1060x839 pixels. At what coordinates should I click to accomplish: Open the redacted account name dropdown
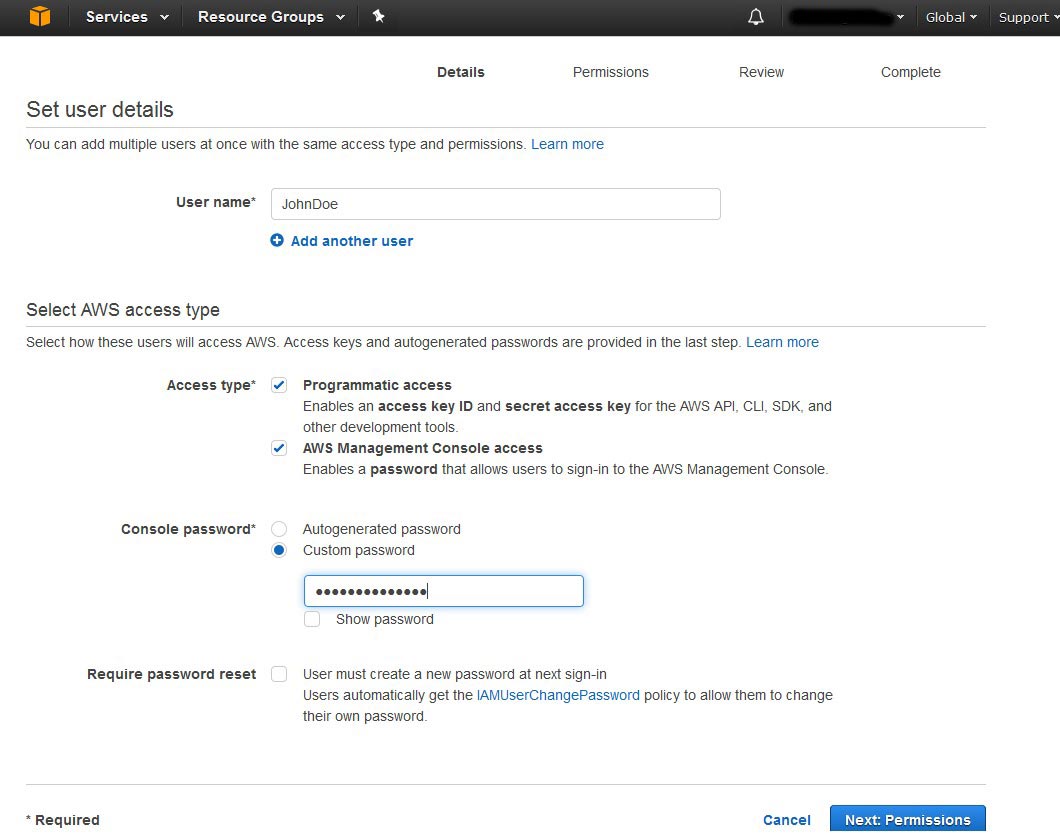tap(846, 17)
